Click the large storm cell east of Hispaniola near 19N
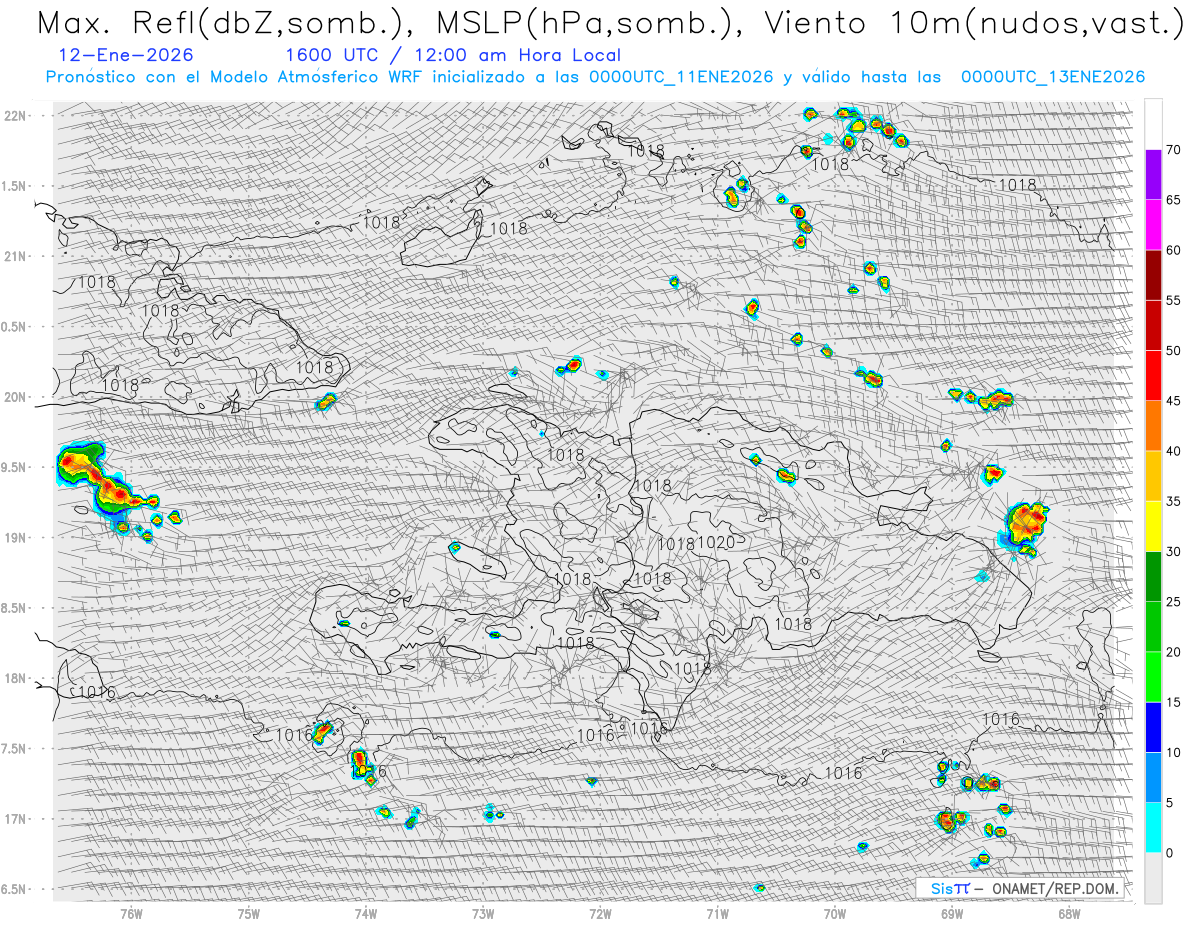Viewport: 1200px width, 927px height. point(1026,527)
